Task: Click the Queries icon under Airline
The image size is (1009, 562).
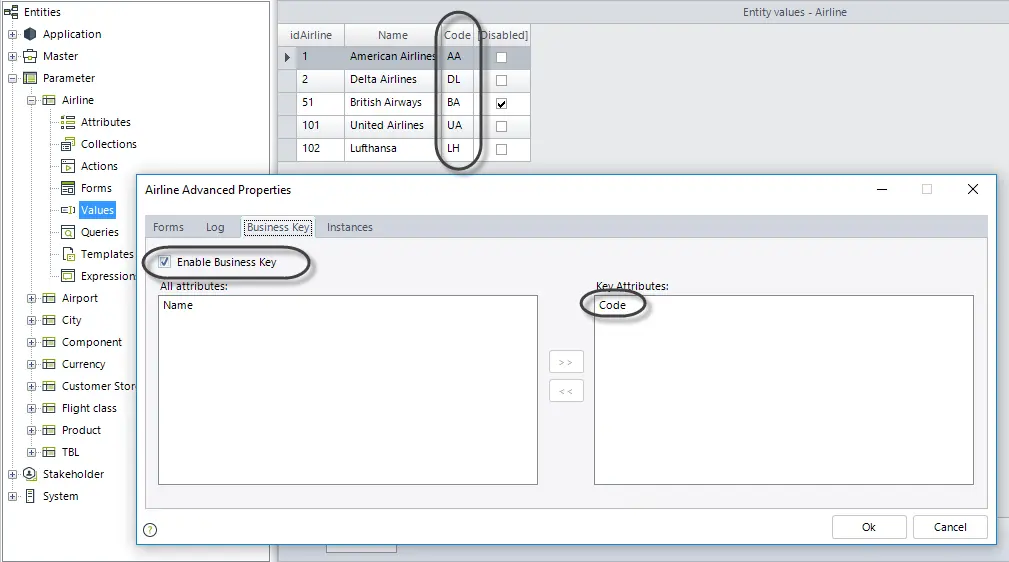Action: pos(68,232)
